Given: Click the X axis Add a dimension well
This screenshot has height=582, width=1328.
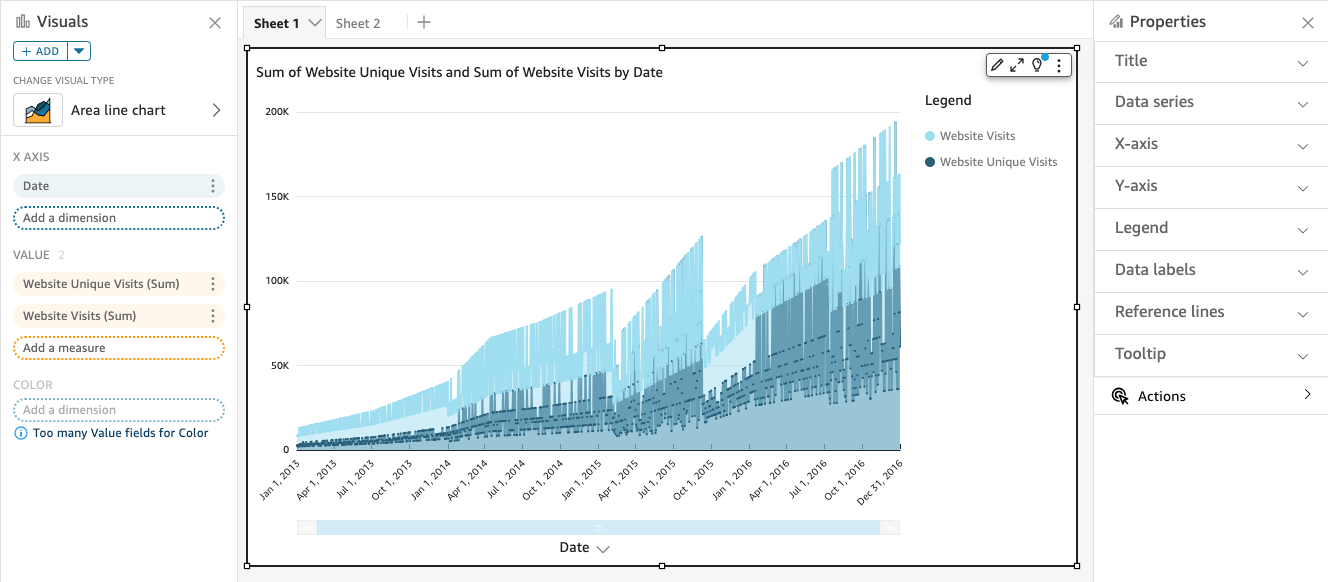Looking at the screenshot, I should 119,218.
